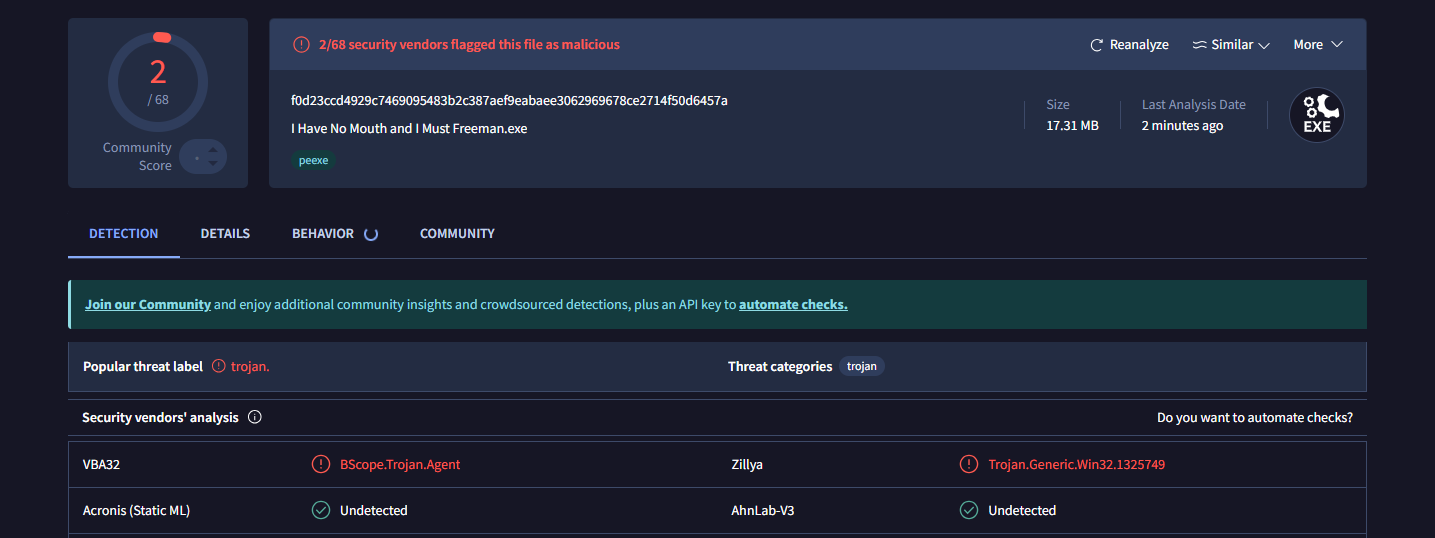Click the red alert icon next to VBA32 result
The image size is (1435, 538).
321,464
